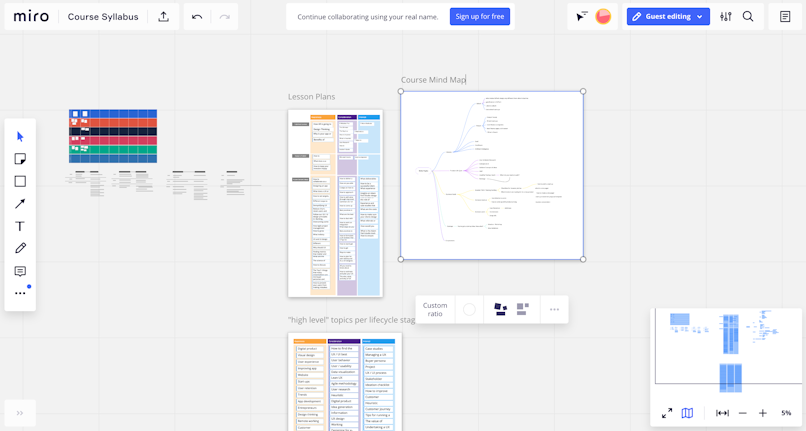Screen dimensions: 806x431
Task: Open the frame context menu ellipsis
Action: (554, 310)
